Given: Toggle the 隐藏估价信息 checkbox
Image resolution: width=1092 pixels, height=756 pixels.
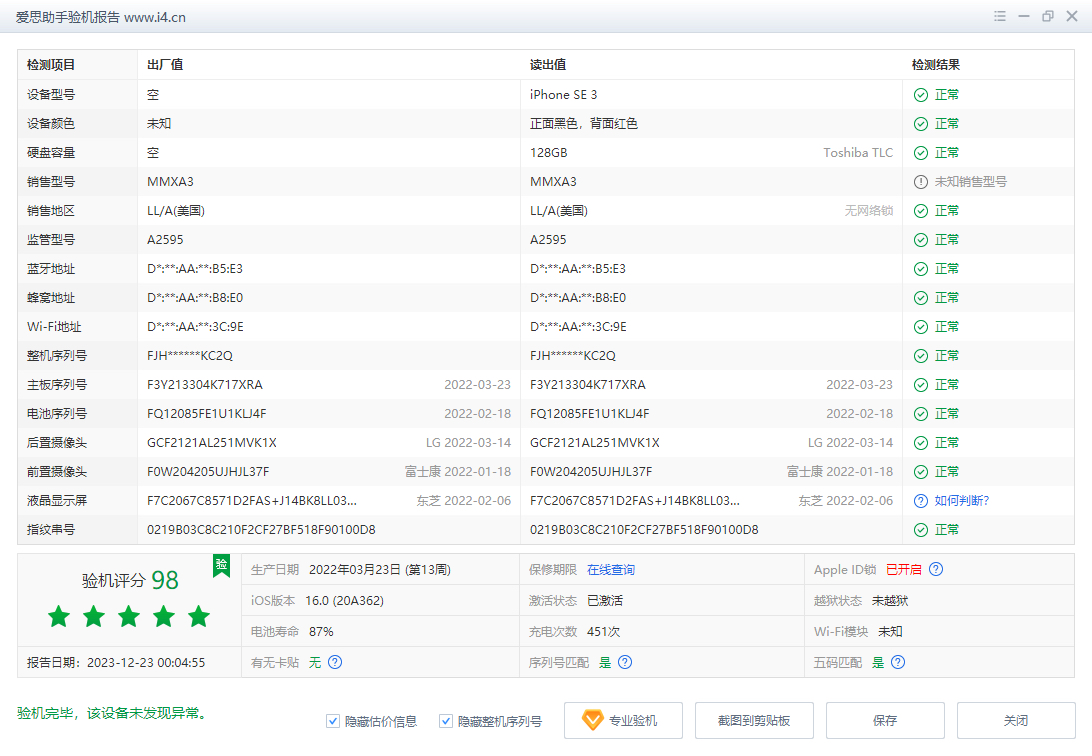Looking at the screenshot, I should (x=332, y=720).
